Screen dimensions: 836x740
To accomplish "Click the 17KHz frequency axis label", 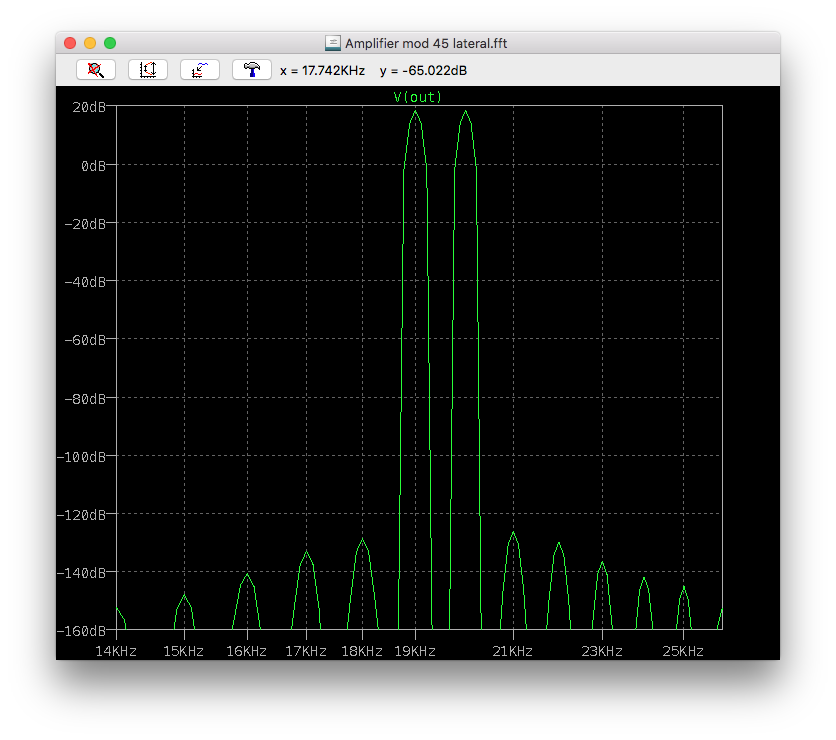I will pyautogui.click(x=306, y=651).
